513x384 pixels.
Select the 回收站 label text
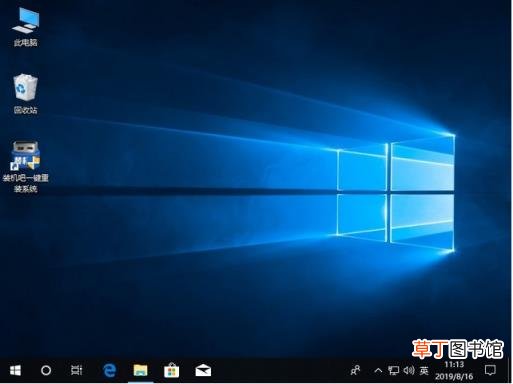coord(26,110)
